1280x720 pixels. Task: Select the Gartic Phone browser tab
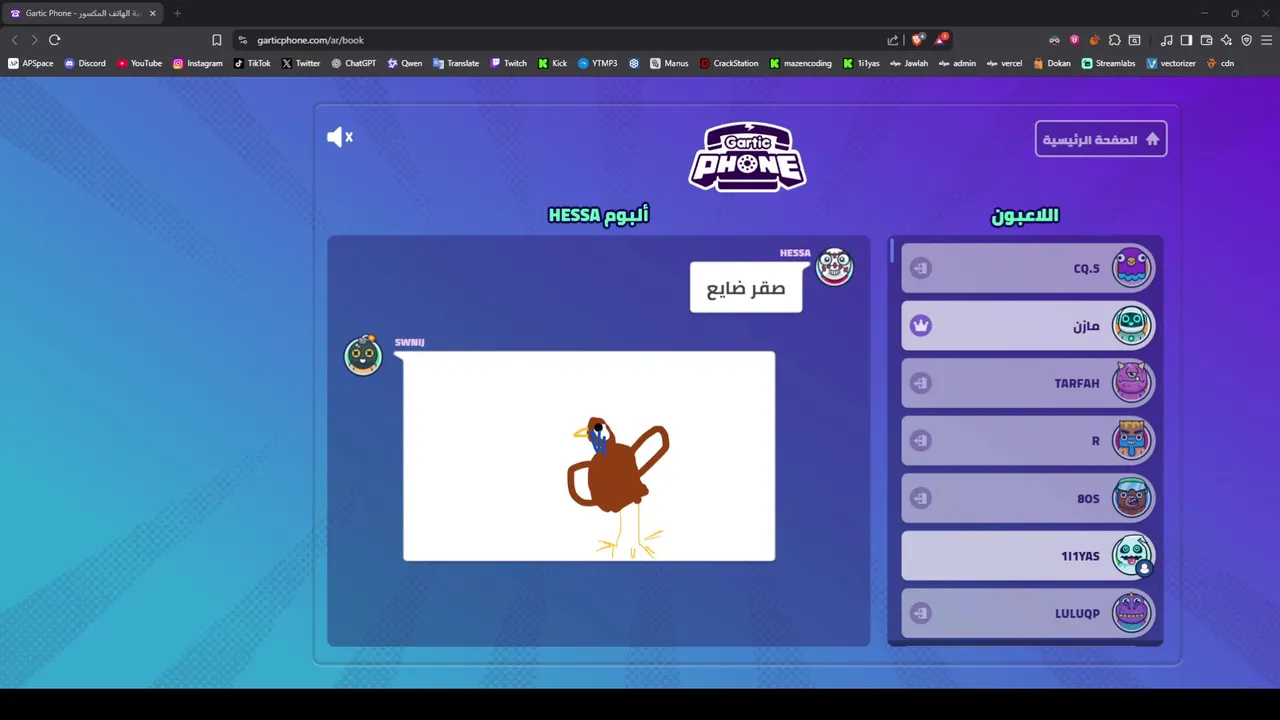[x=83, y=13]
